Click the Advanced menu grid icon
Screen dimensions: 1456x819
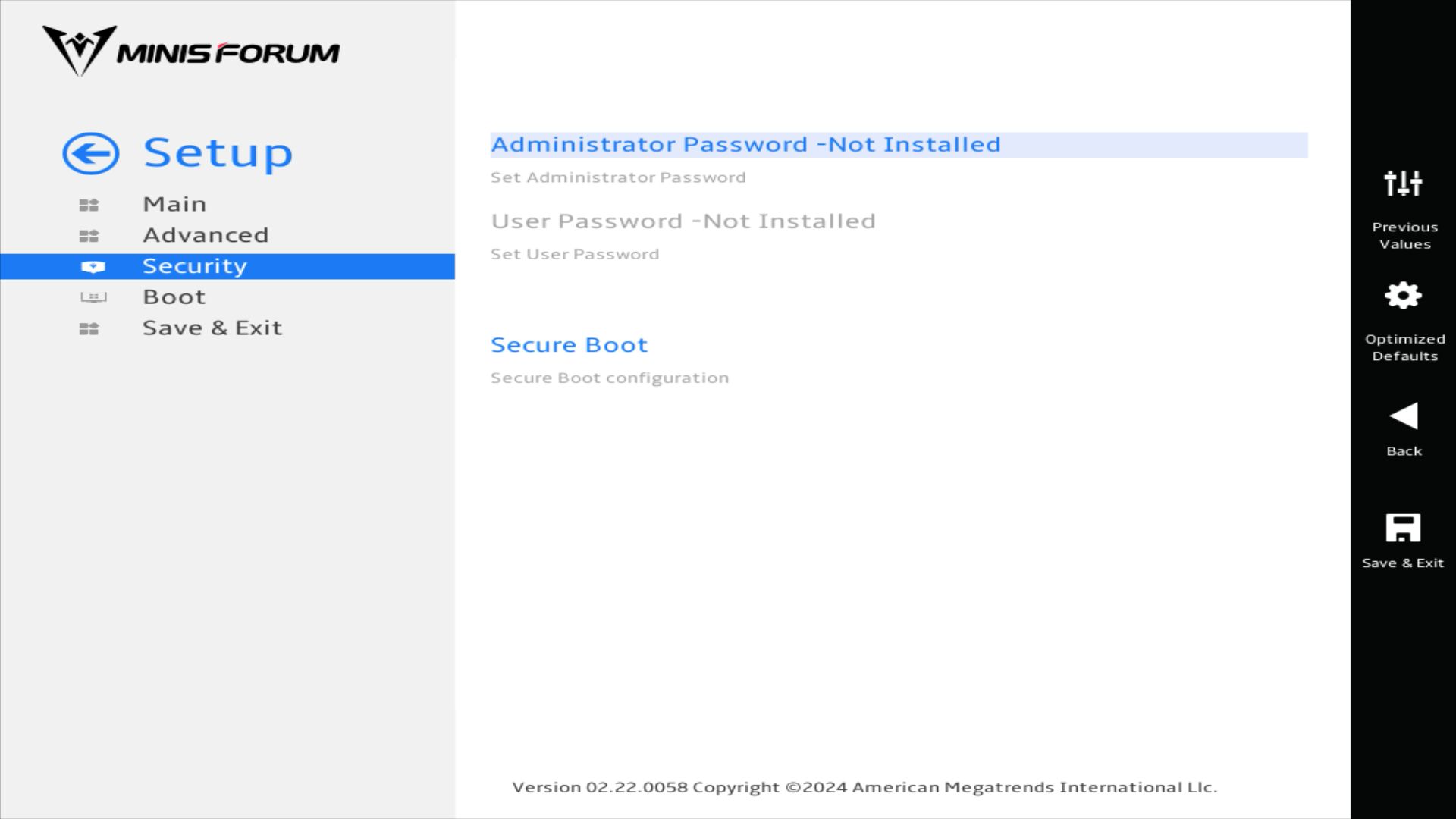tap(89, 236)
